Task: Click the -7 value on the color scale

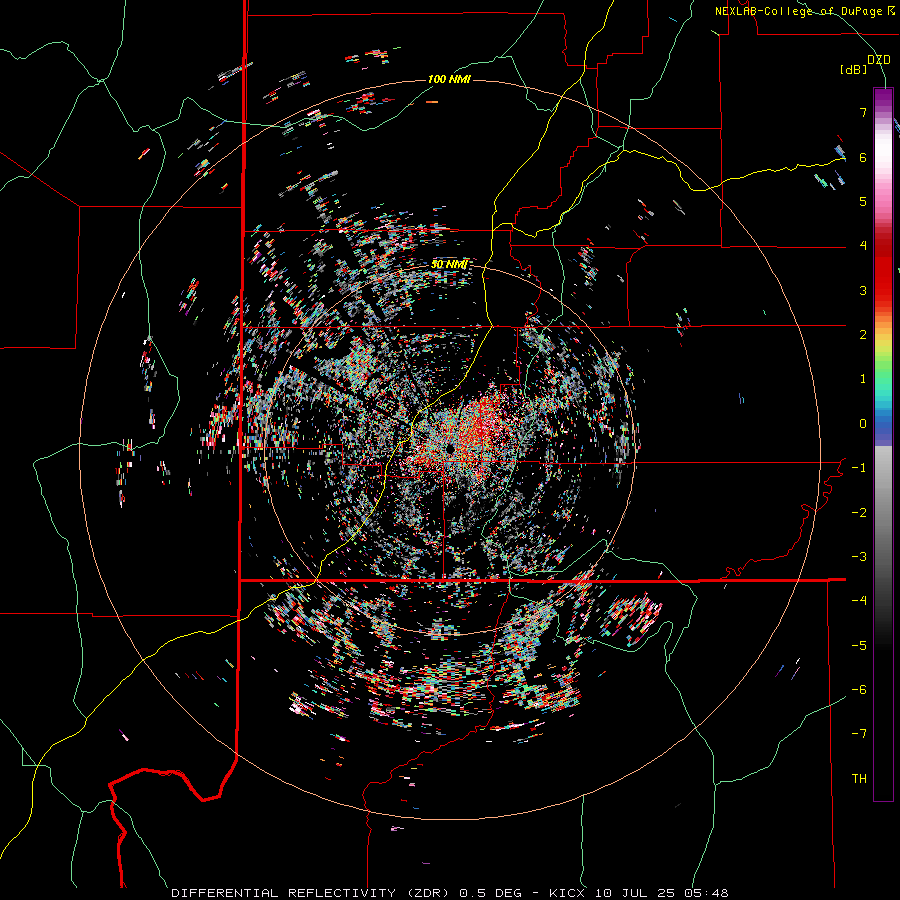Action: pos(859,734)
